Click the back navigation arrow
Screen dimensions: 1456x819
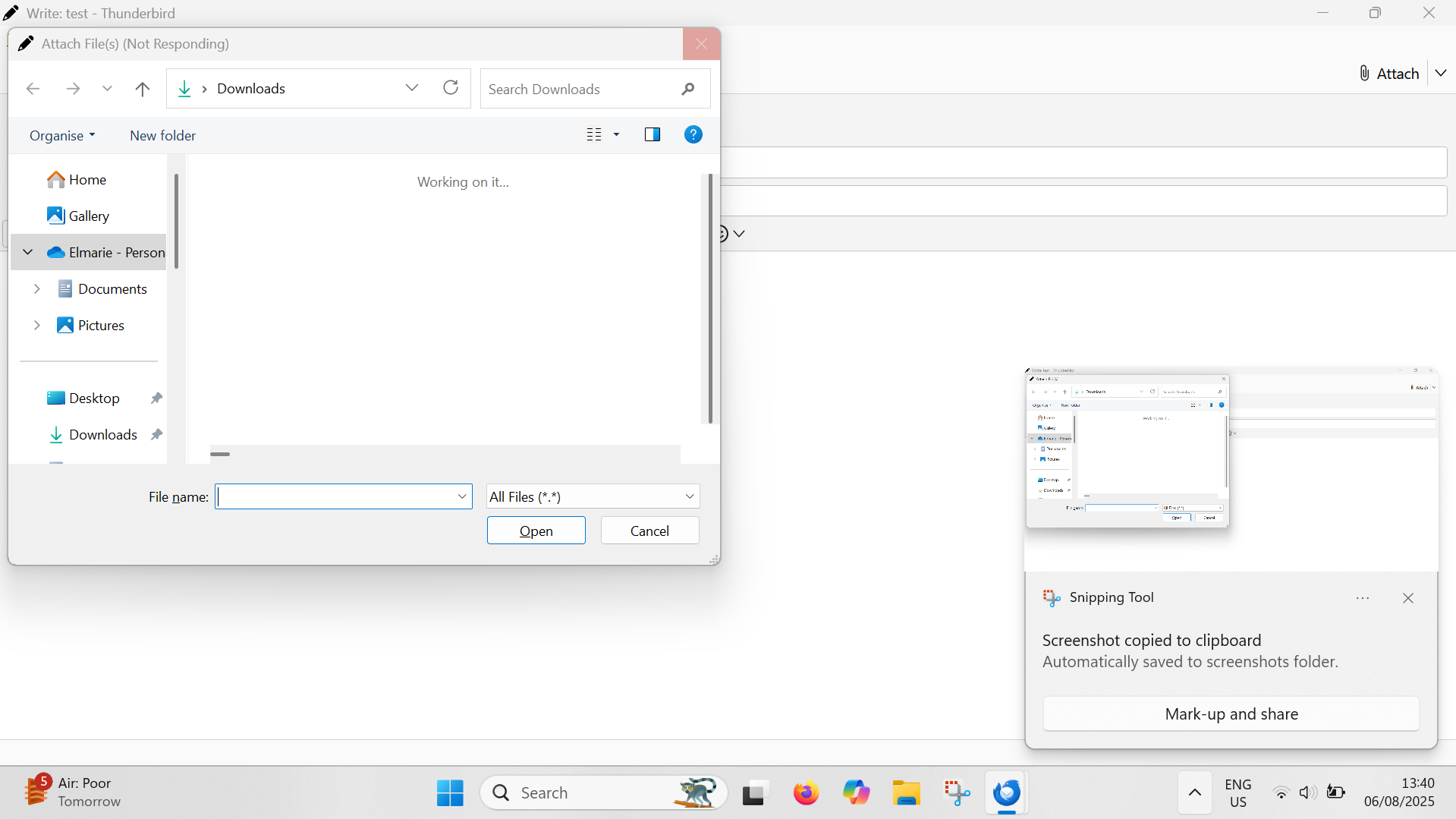tap(33, 89)
